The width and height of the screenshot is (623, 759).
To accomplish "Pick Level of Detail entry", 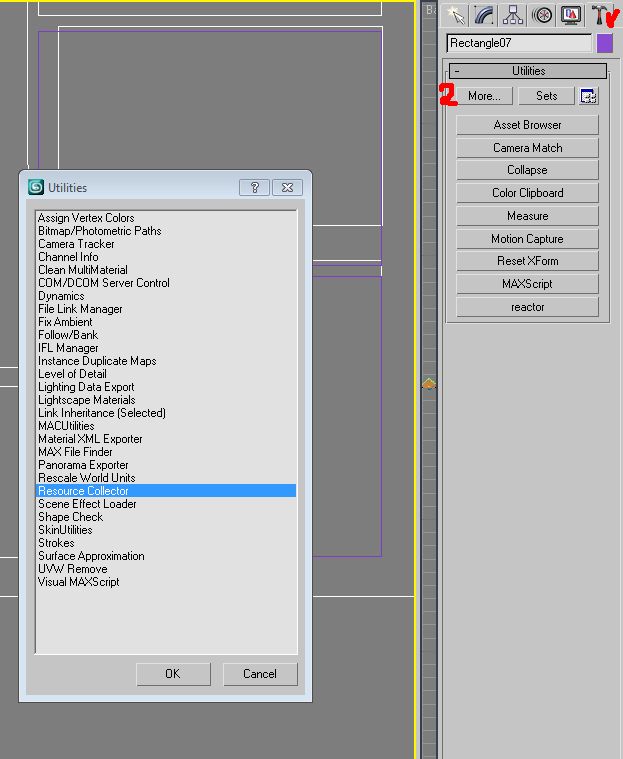I will [x=166, y=374].
